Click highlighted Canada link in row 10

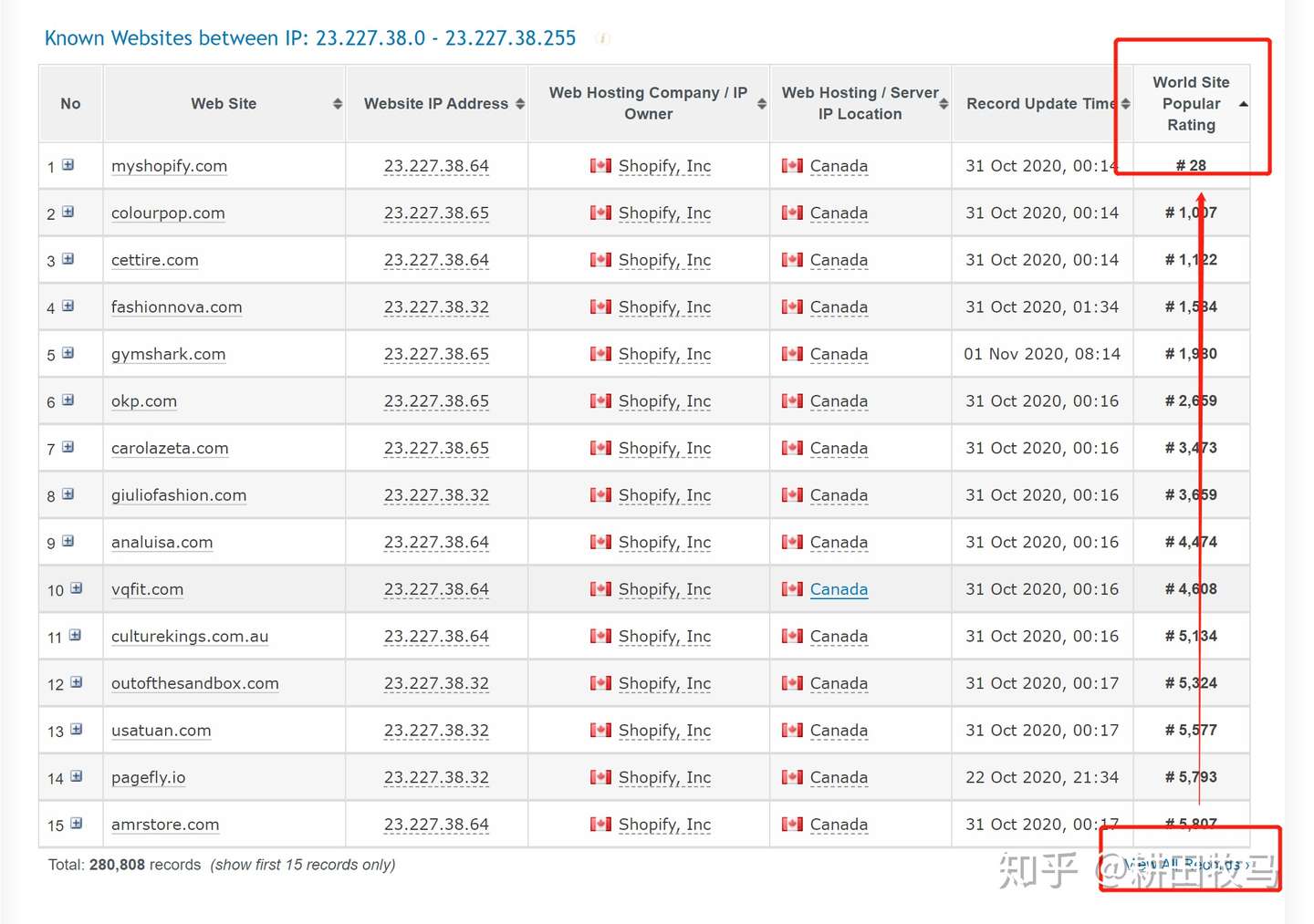[839, 589]
